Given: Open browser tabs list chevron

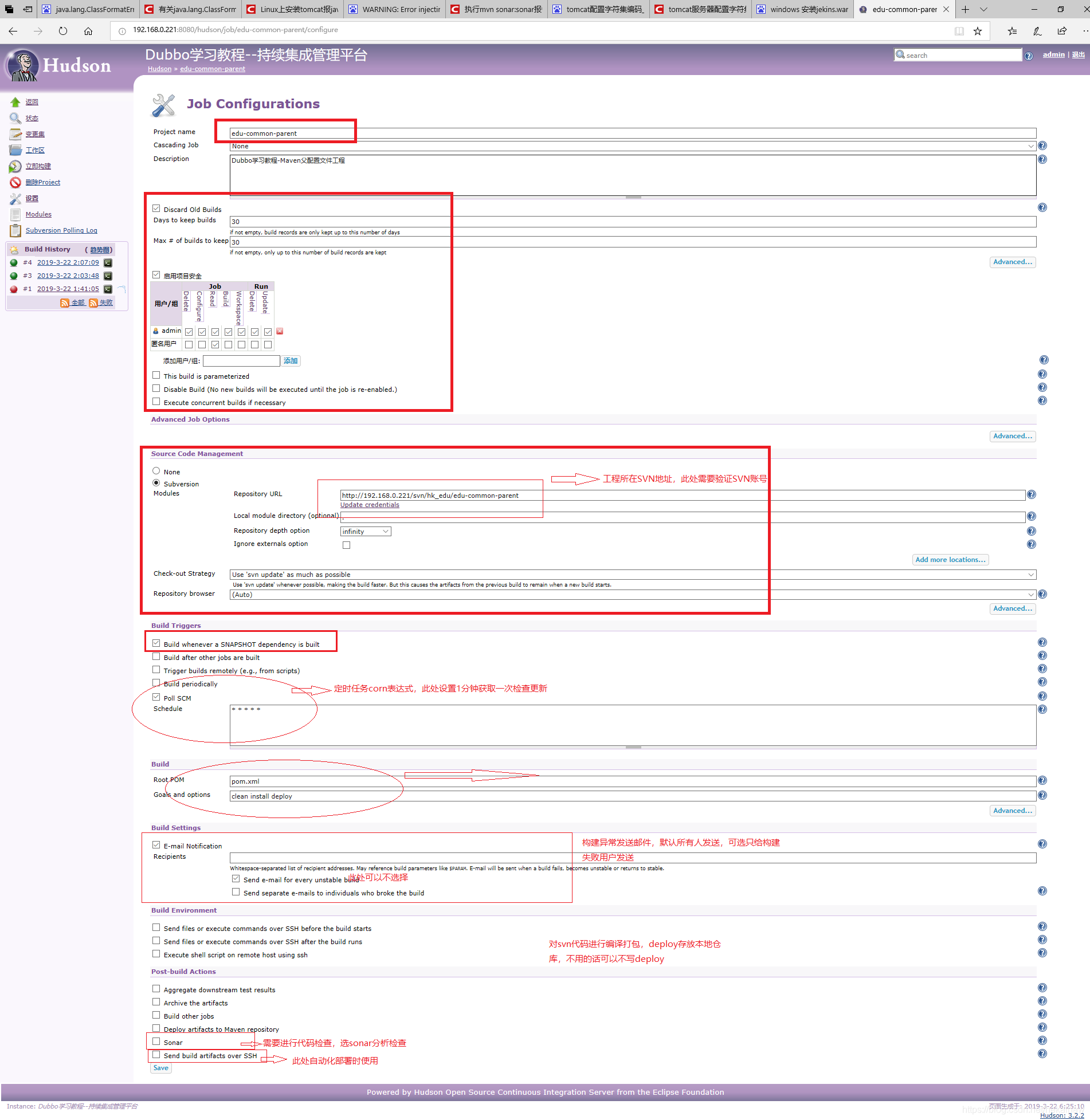Looking at the screenshot, I should click(x=983, y=9).
